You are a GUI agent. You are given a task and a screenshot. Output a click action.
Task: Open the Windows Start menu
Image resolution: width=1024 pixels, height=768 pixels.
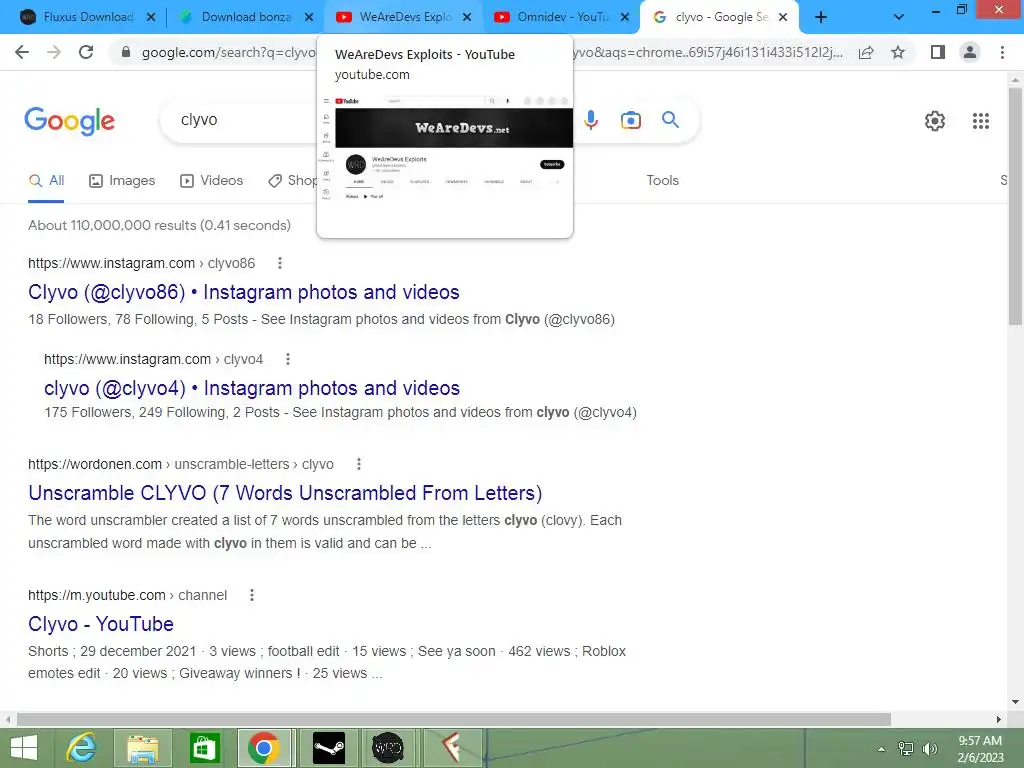(24, 748)
